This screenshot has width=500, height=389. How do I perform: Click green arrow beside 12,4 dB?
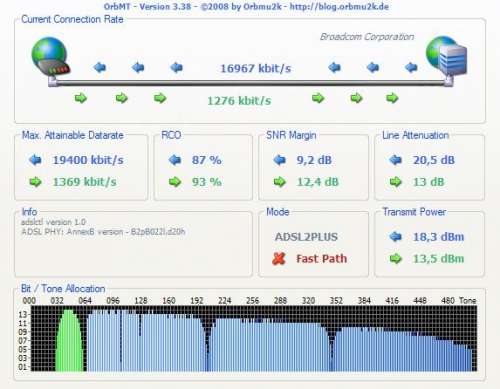click(x=280, y=182)
